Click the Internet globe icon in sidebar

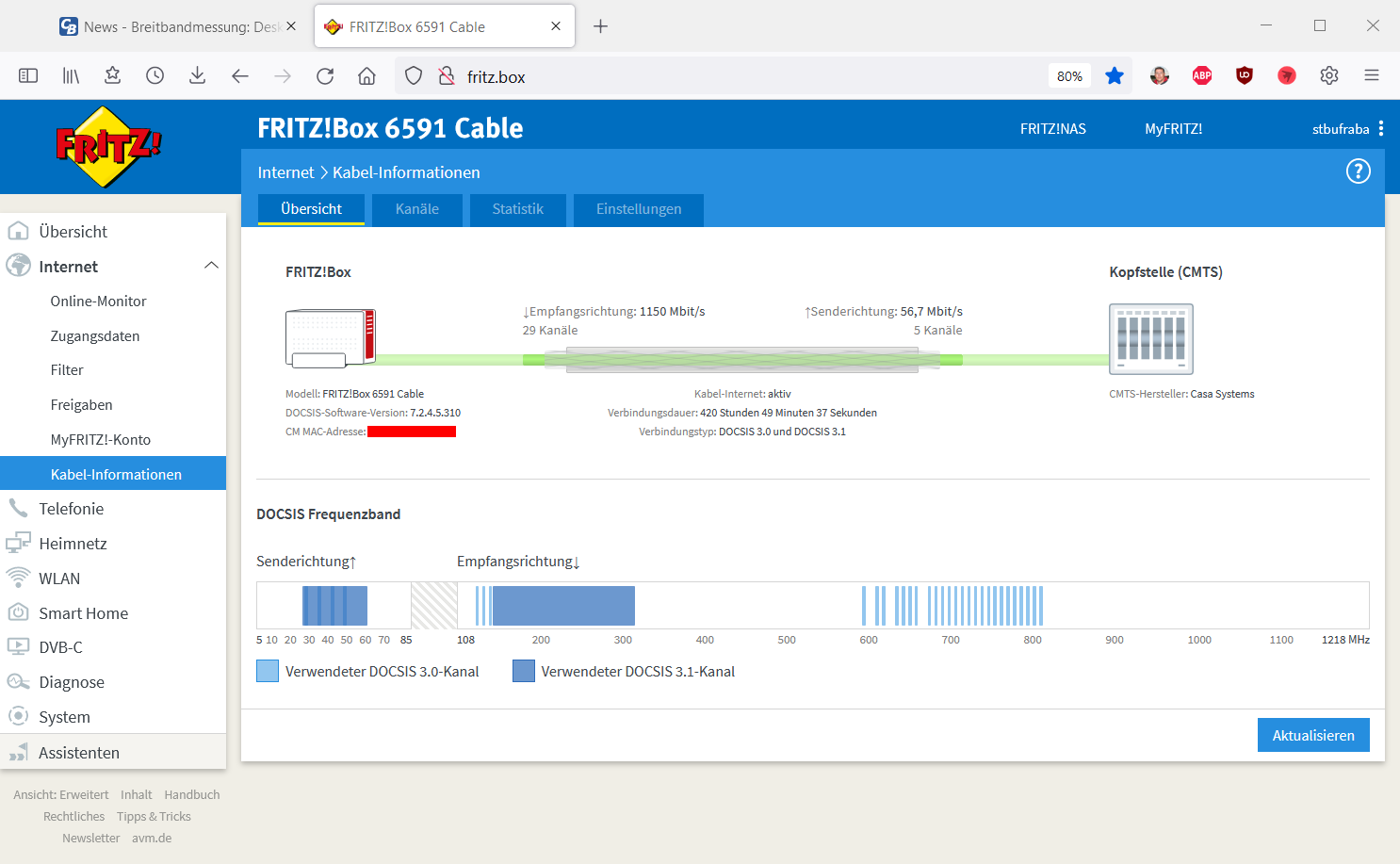pos(18,266)
